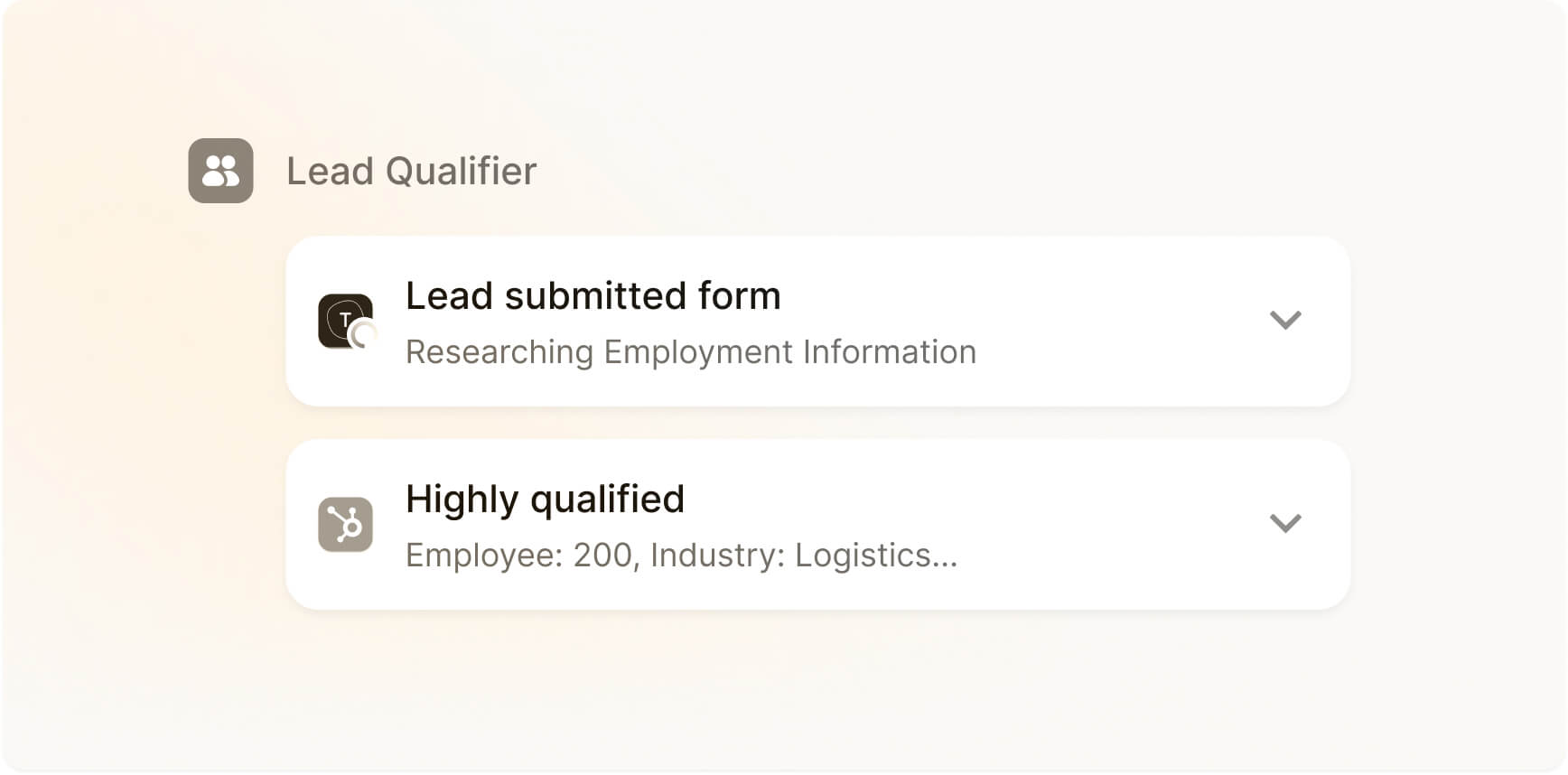This screenshot has height=775, width=1568.
Task: Click the Lead Qualifier people icon
Action: coord(220,171)
